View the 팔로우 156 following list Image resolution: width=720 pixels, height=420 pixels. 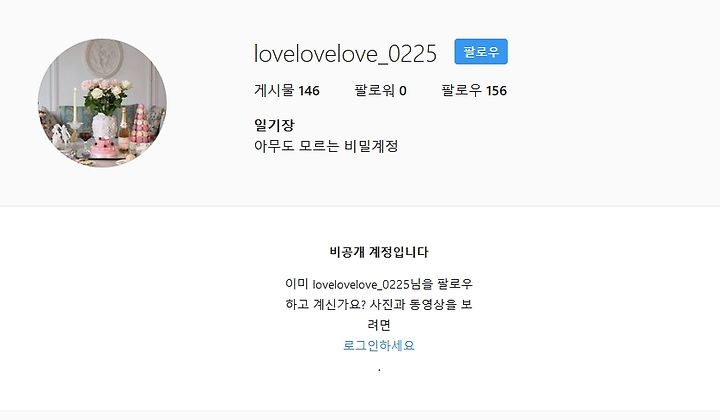474,90
